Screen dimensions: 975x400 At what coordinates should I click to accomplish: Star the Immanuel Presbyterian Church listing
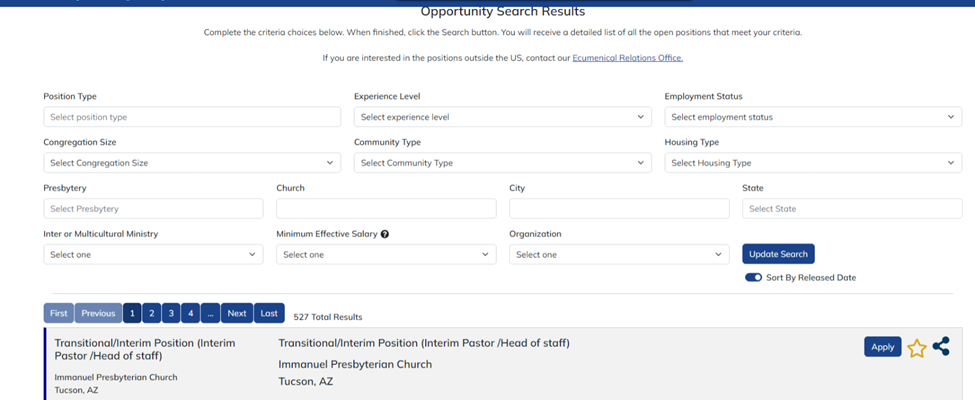tap(916, 348)
